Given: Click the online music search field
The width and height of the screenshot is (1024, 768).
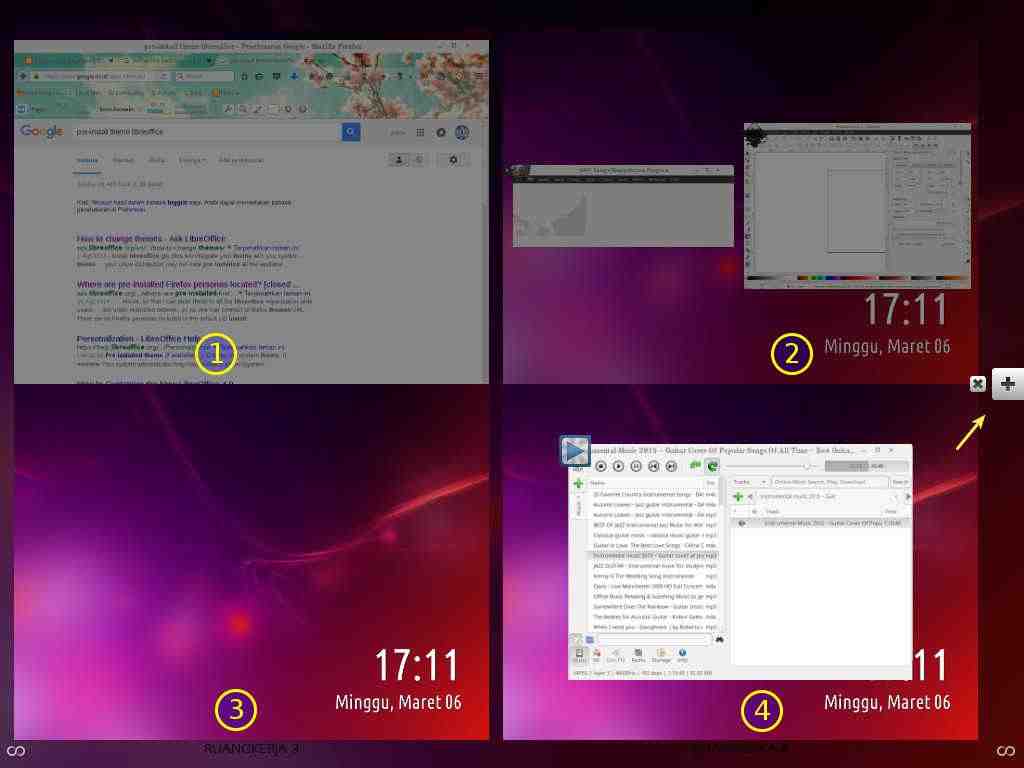Looking at the screenshot, I should [x=829, y=482].
